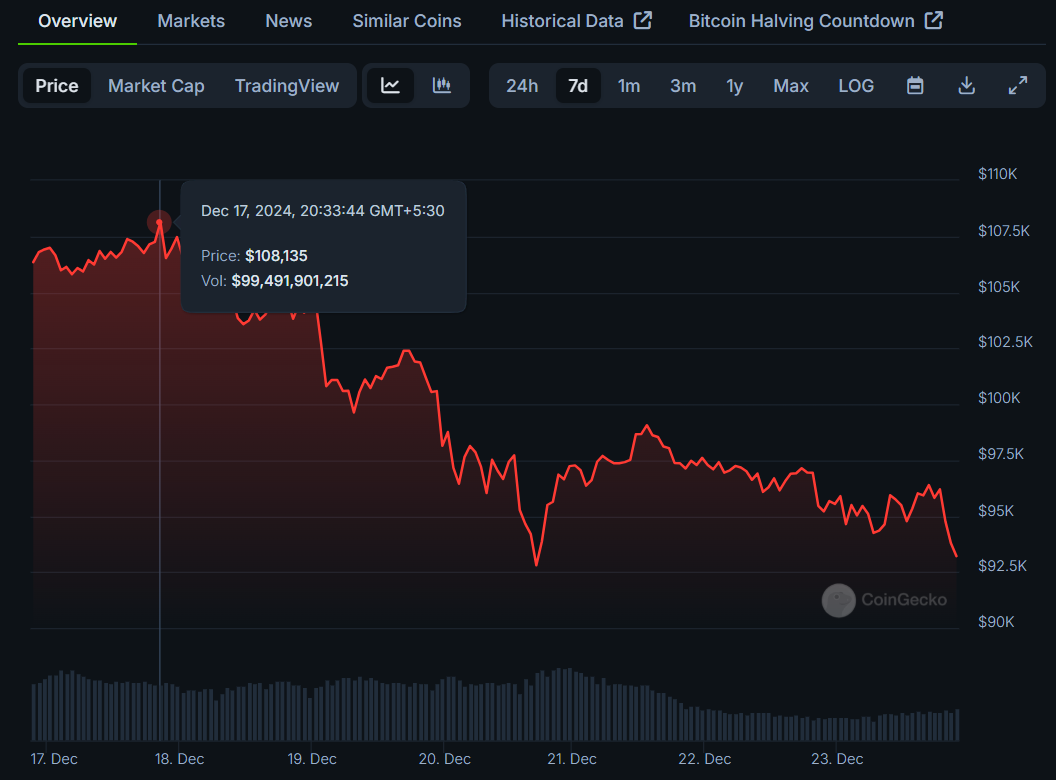Open the Markets tab
1056x780 pixels.
[x=191, y=21]
